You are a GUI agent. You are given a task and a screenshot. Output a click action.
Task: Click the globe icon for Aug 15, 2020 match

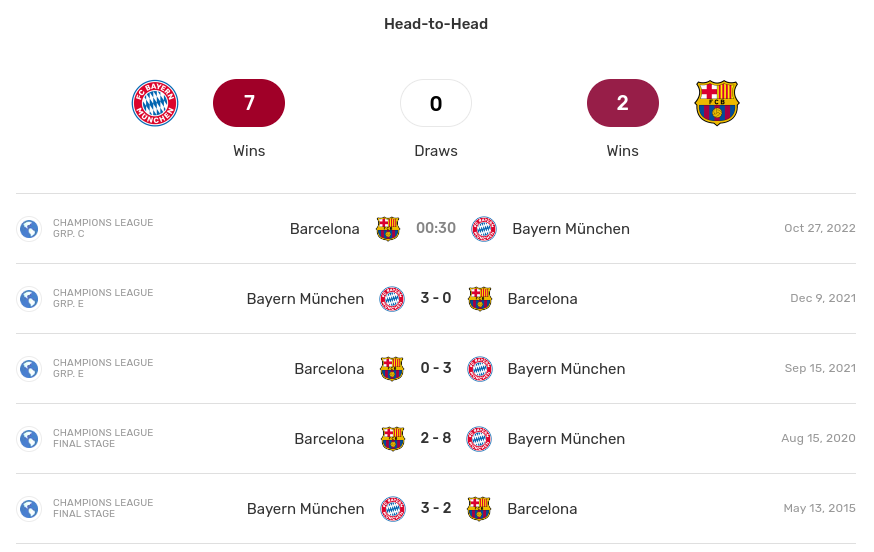(x=29, y=439)
